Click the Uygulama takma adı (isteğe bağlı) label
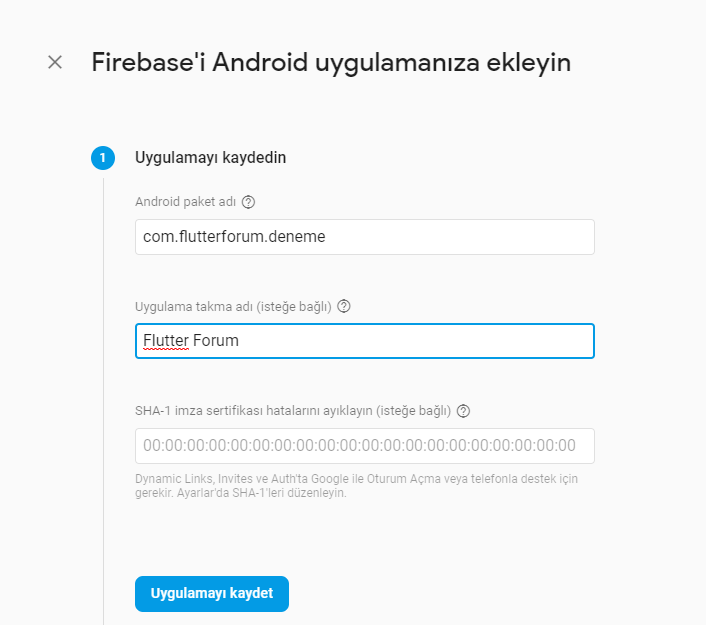 tap(234, 306)
